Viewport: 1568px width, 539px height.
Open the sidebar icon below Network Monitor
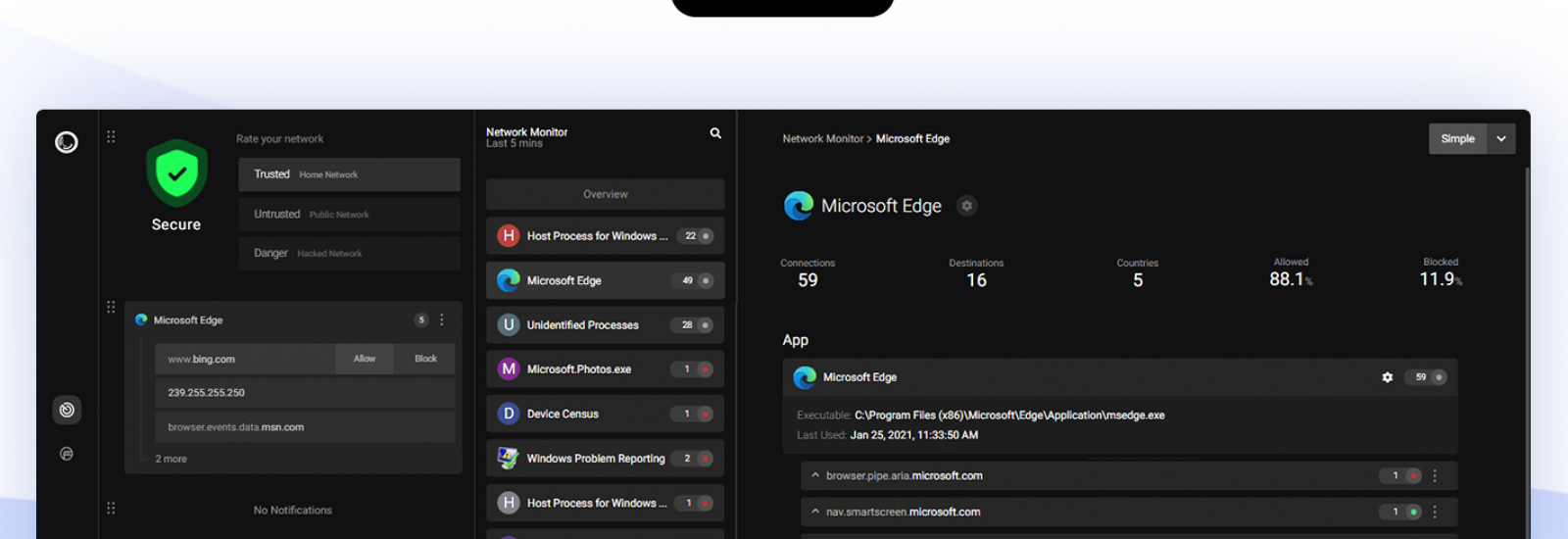[67, 454]
